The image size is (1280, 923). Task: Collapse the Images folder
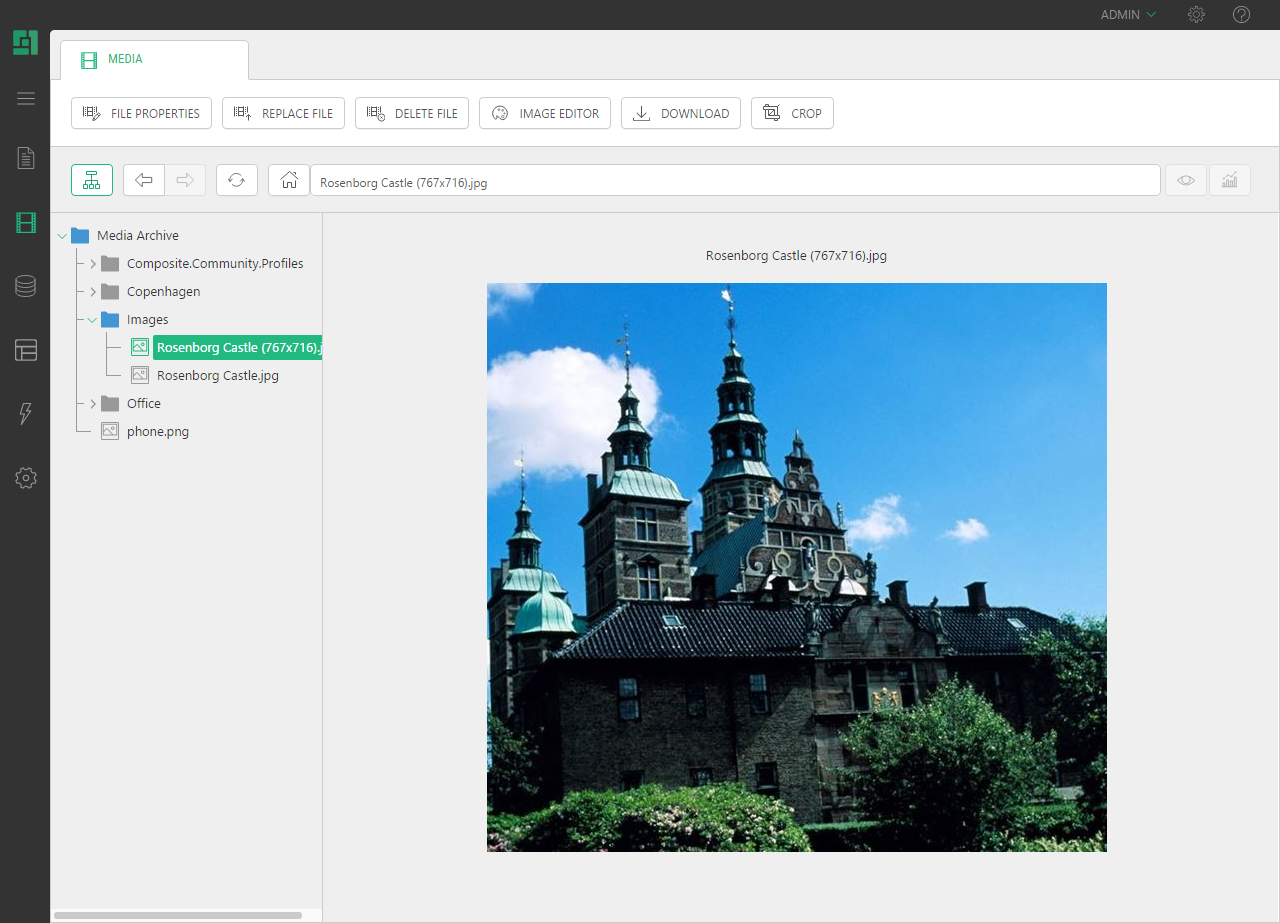coord(93,320)
